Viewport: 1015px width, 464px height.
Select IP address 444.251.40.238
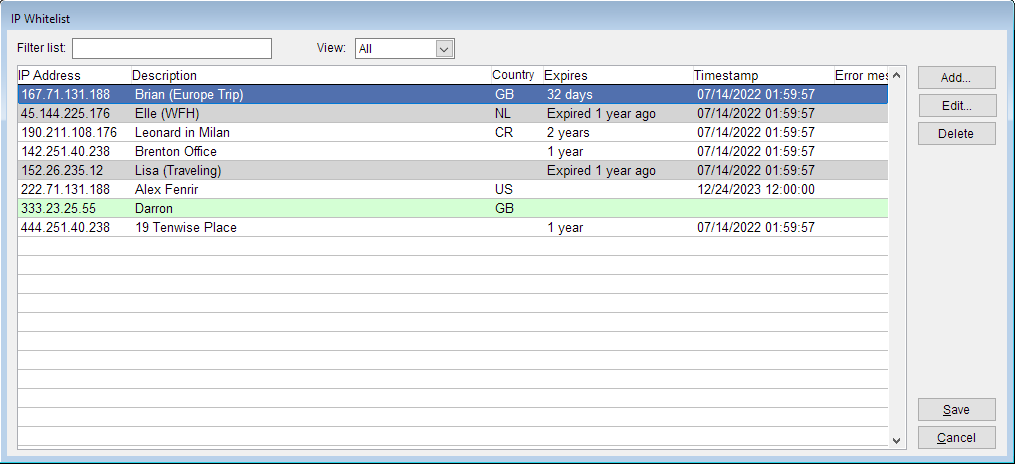point(65,228)
